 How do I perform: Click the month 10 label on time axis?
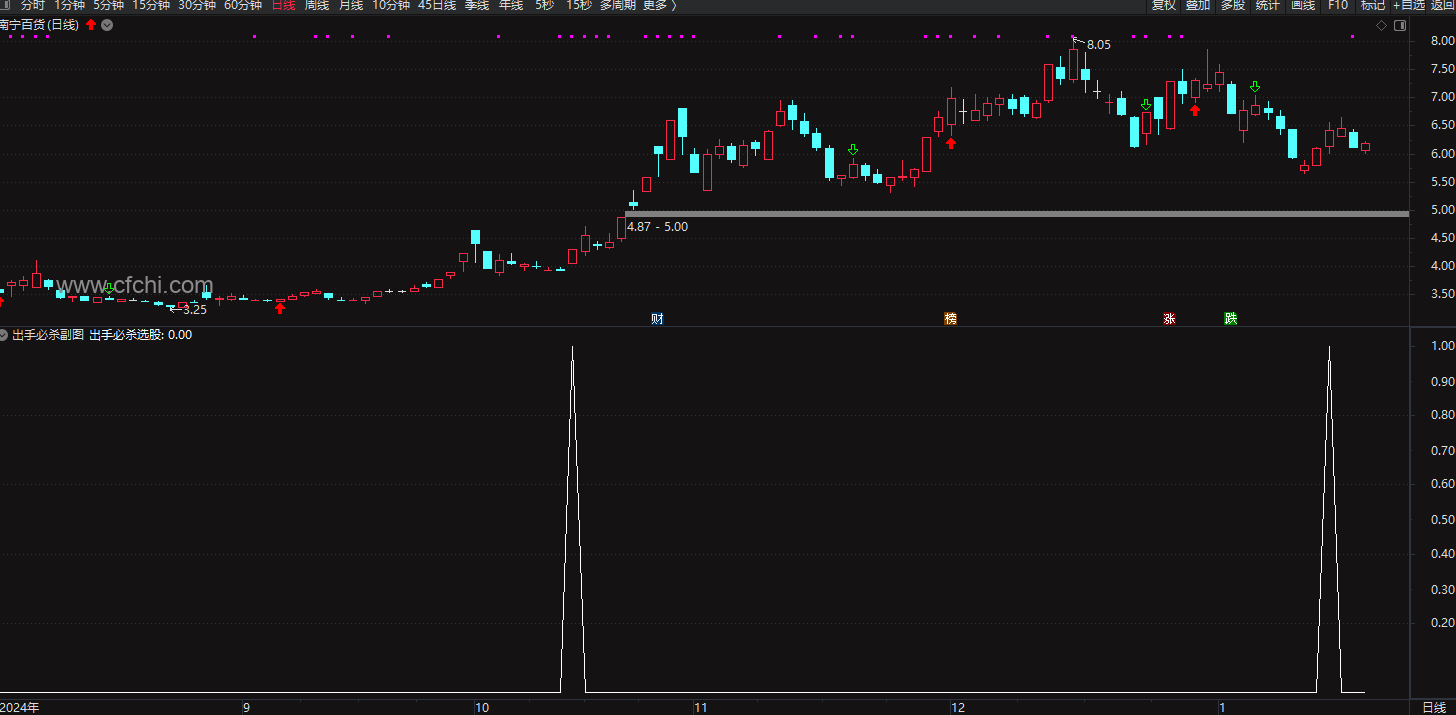[481, 707]
